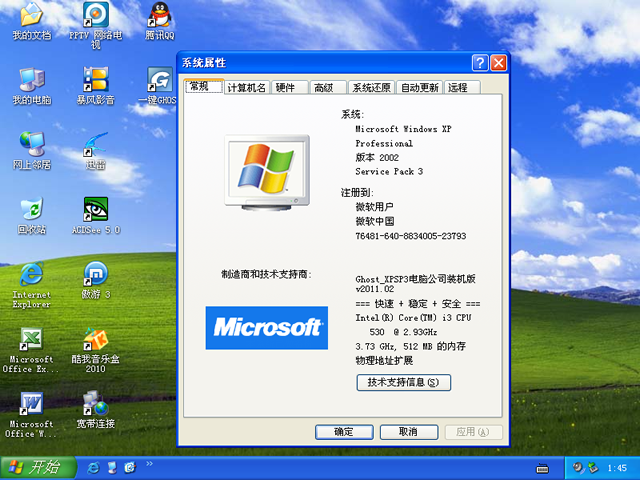Switch to the 远程 tab
This screenshot has height=480, width=640.
tap(462, 87)
